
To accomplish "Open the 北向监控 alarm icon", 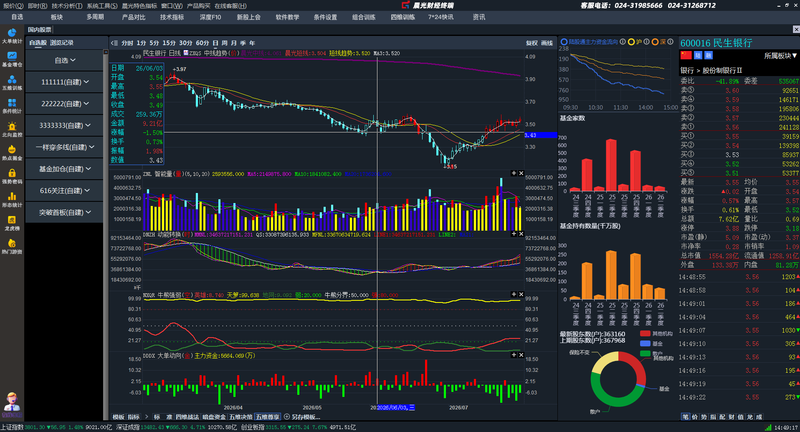I will click(12, 130).
